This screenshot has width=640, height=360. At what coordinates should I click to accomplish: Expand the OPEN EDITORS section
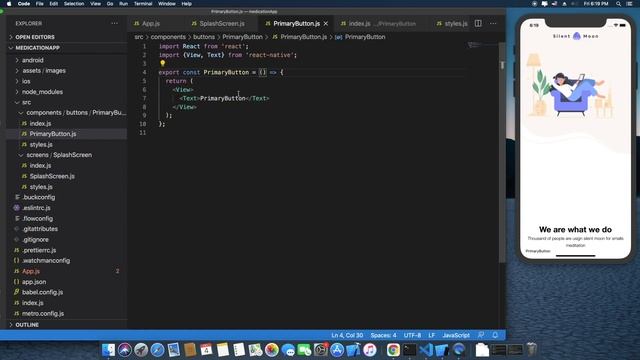tap(67, 37)
